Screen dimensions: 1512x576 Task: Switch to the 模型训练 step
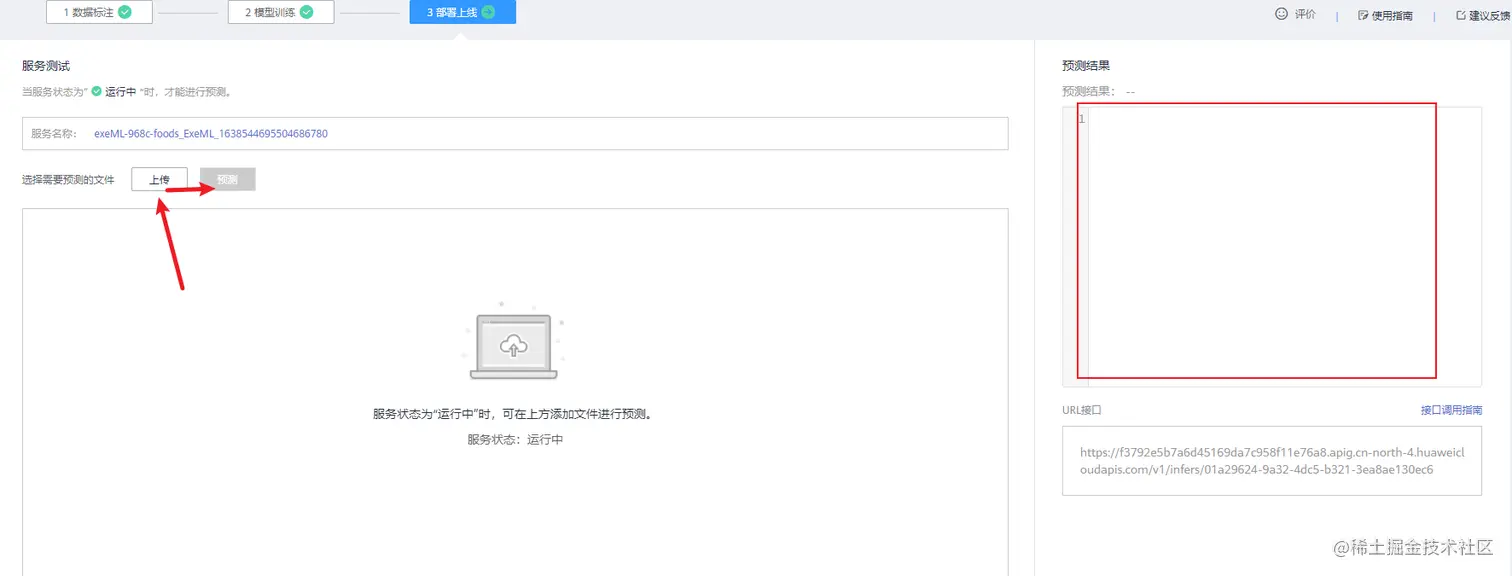tap(281, 11)
